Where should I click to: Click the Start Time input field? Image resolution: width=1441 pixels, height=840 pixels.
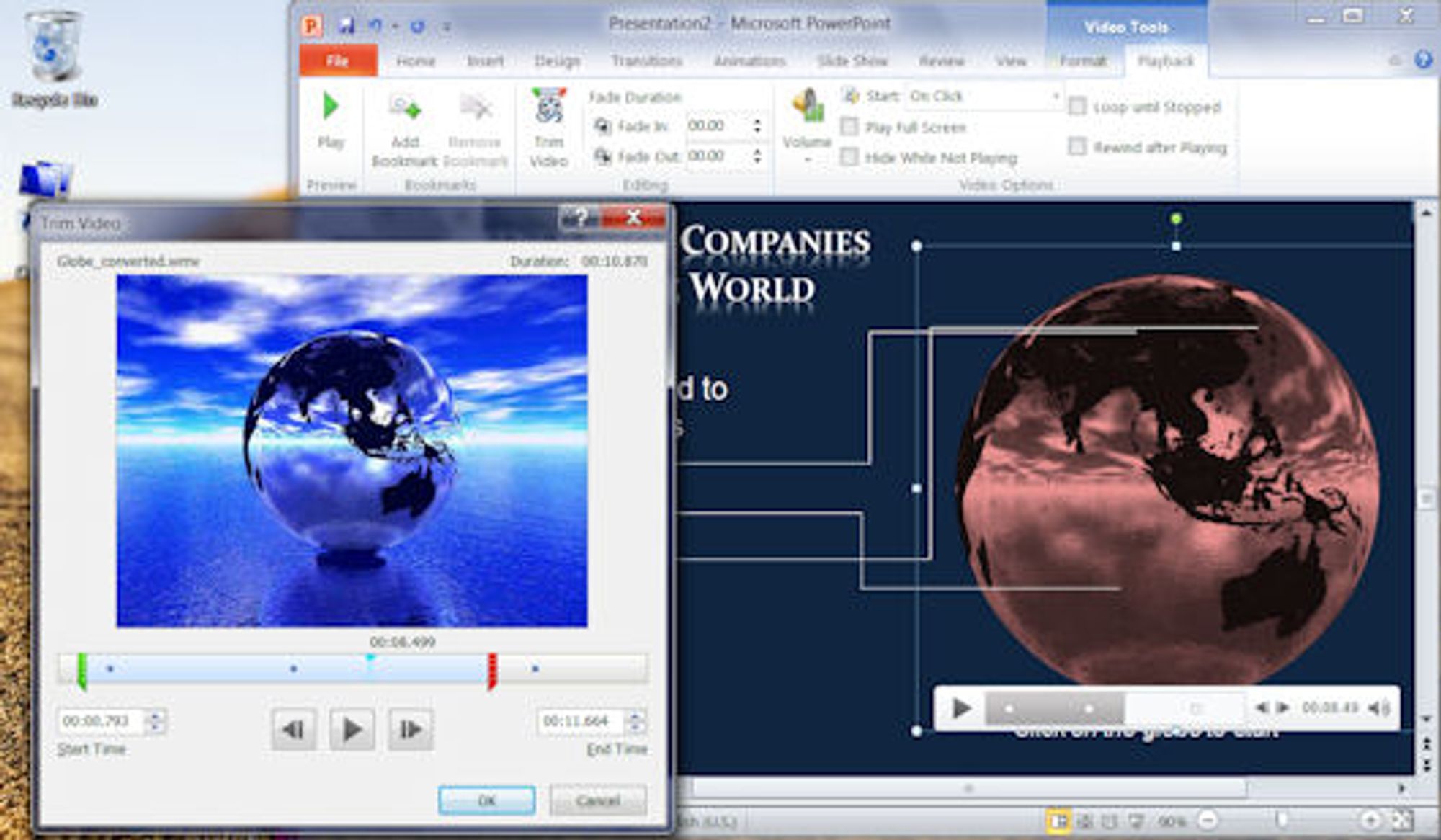[102, 721]
